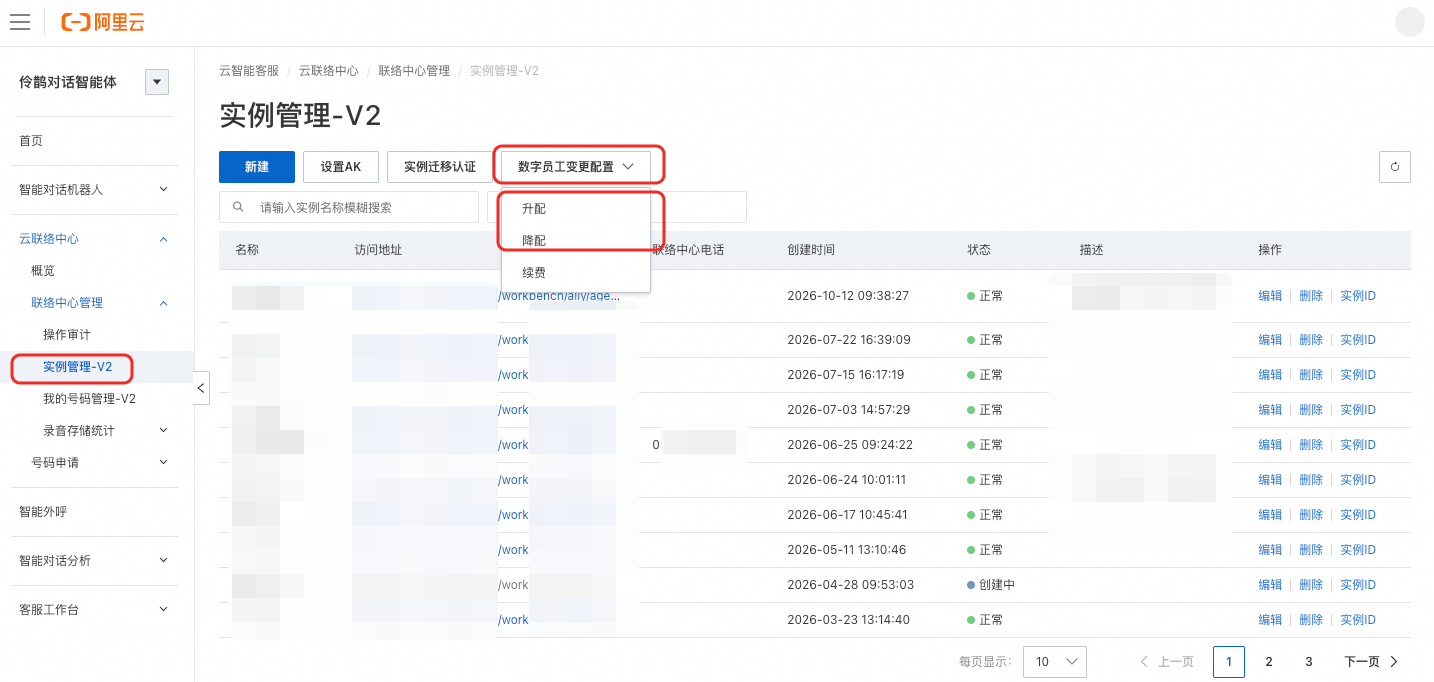Screen dimensions: 1434x682
Task: Refresh the instance list
Action: click(x=1394, y=167)
